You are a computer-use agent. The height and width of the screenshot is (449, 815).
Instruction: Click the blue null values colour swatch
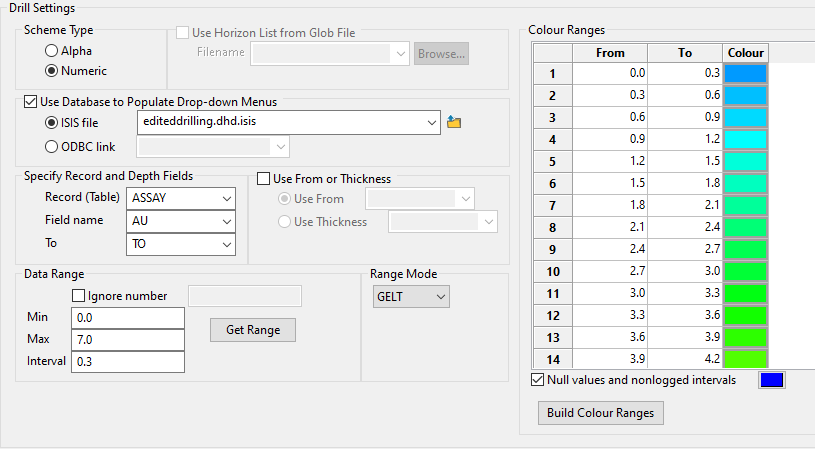coord(772,380)
